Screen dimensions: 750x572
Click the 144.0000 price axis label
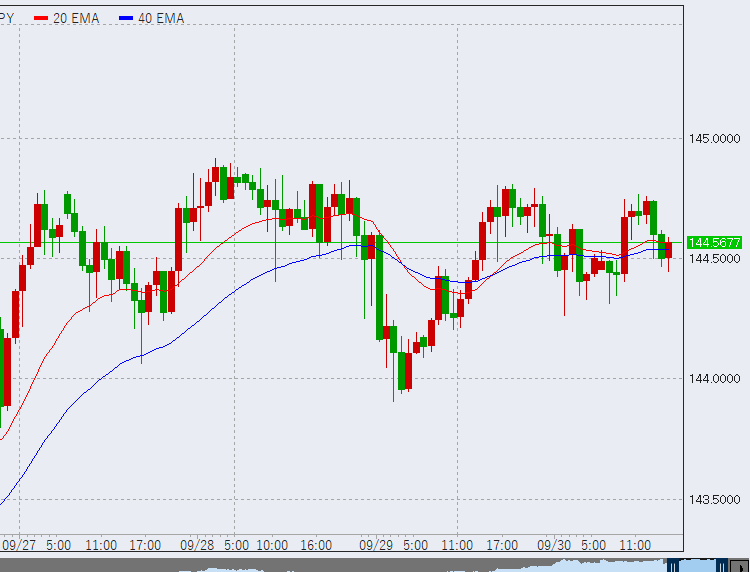coord(715,378)
